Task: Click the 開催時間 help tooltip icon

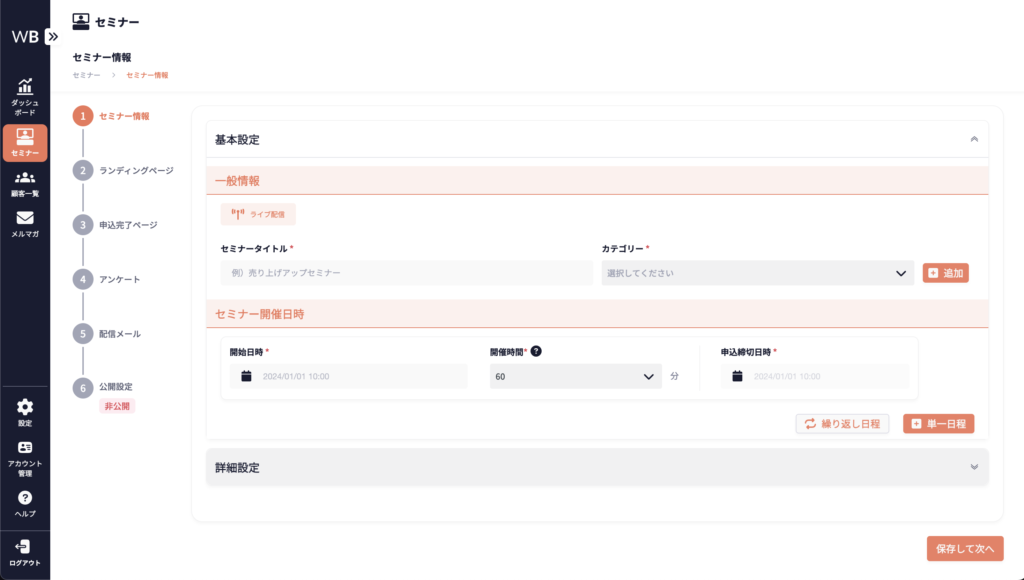Action: (x=536, y=351)
